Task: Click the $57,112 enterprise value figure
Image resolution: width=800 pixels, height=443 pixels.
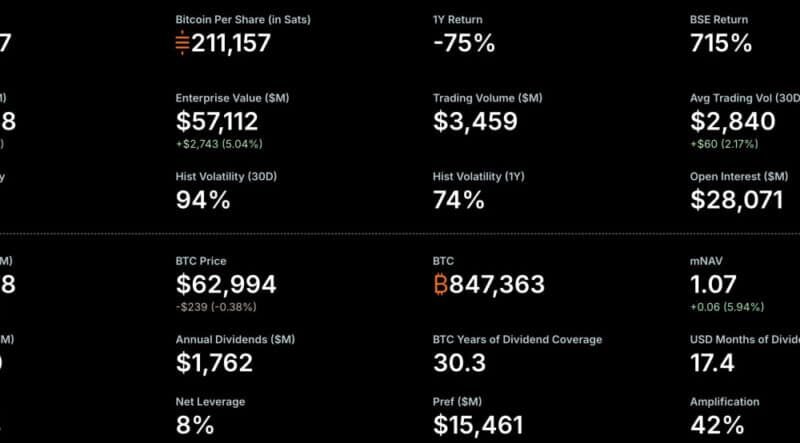Action: [217, 121]
